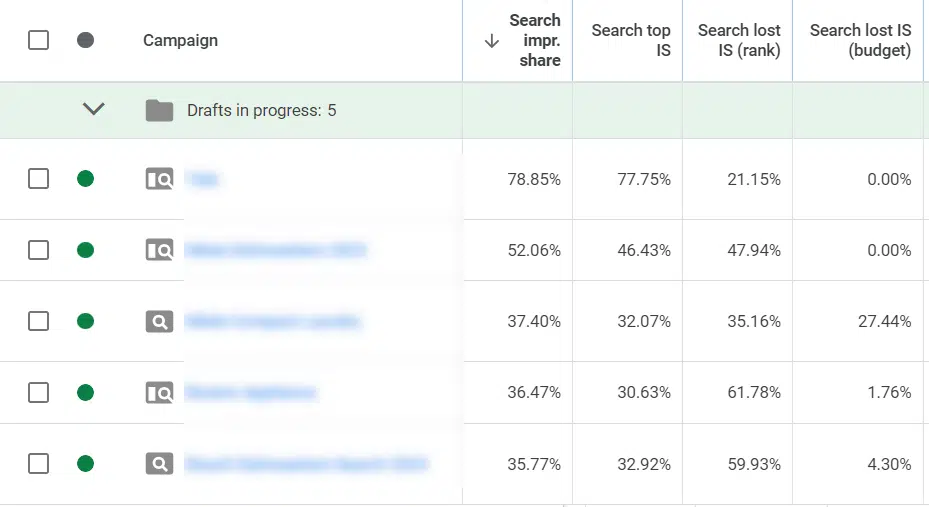The width and height of the screenshot is (929, 507).
Task: Click the Drafts in progress folder icon
Action: pos(159,110)
